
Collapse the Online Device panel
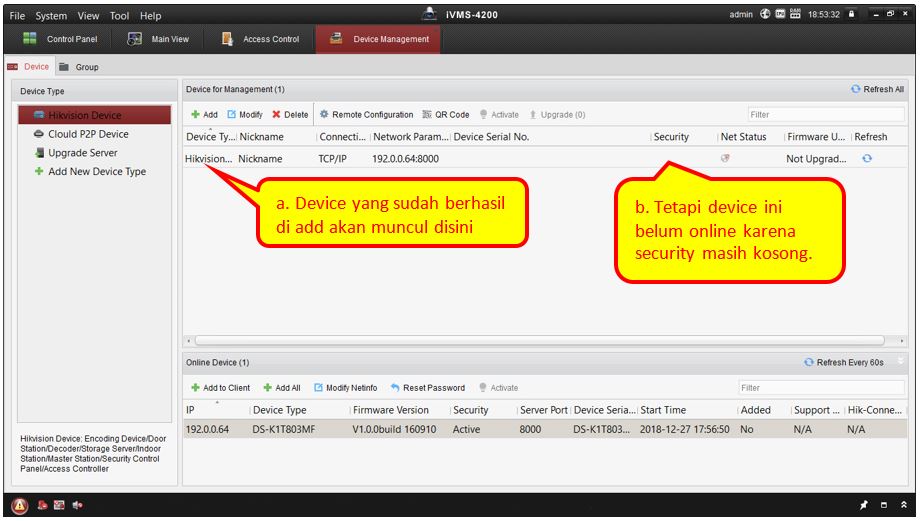click(900, 362)
